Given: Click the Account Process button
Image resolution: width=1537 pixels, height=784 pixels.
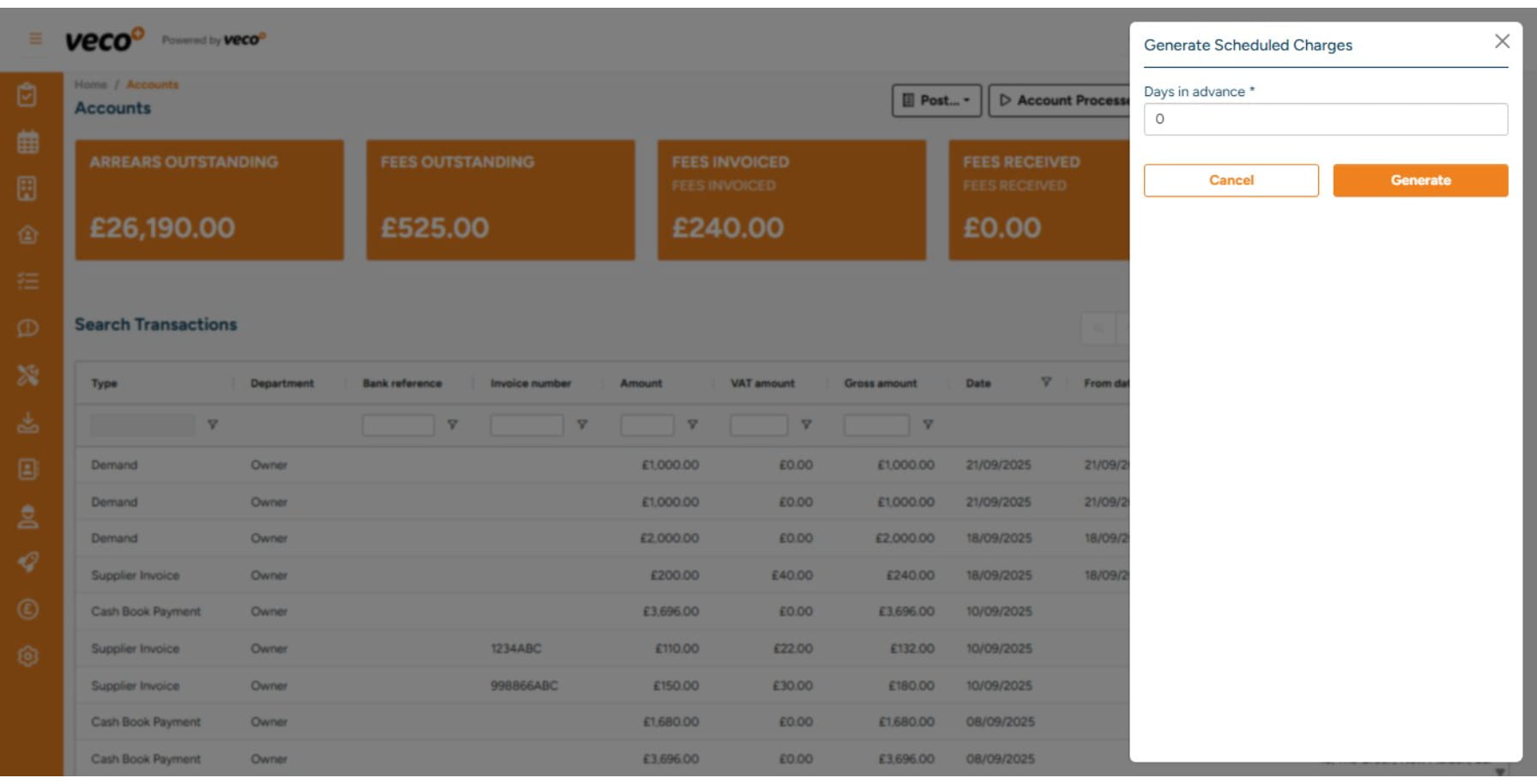Looking at the screenshot, I should (x=1060, y=100).
